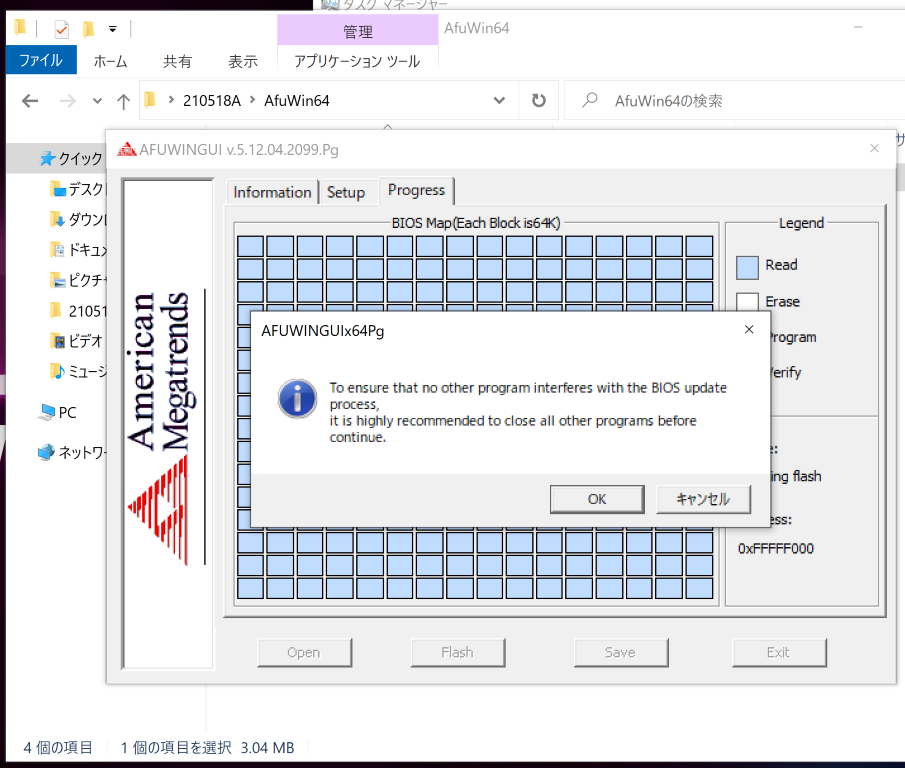The height and width of the screenshot is (768, 905).
Task: Click OK in the AFUWINGUIx64Pg dialog
Action: [x=597, y=499]
